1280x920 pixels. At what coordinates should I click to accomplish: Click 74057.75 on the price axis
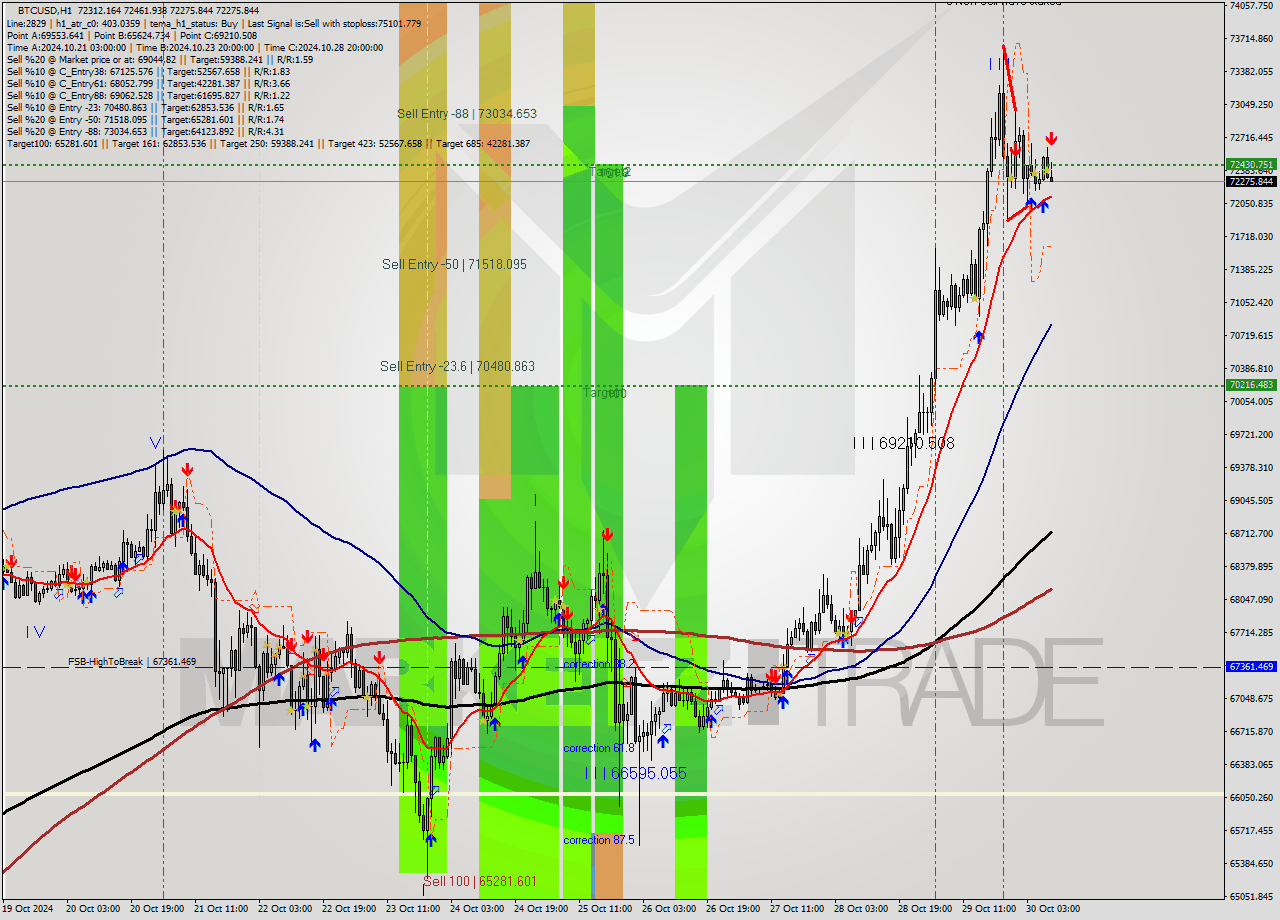[x=1251, y=5]
